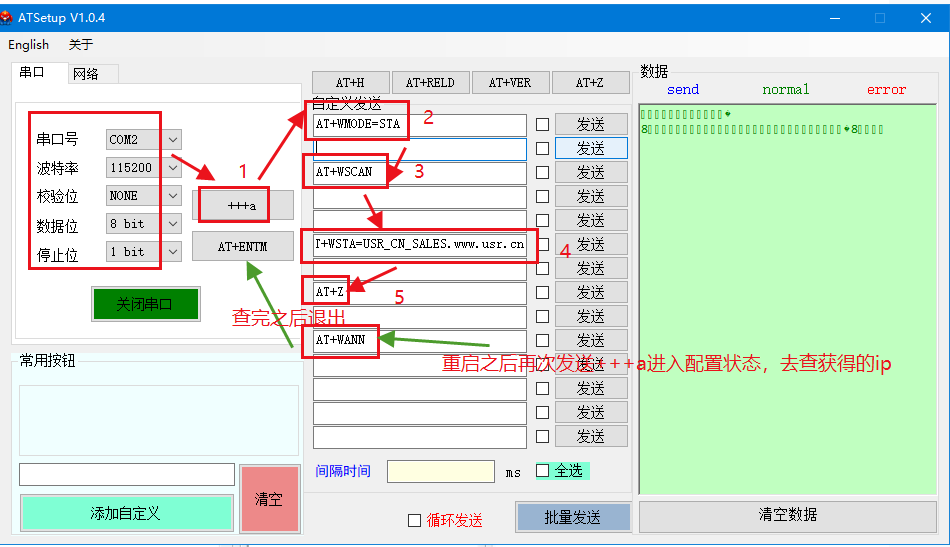
Task: Click the AT+WMODE=STA command field
Action: coord(419,125)
